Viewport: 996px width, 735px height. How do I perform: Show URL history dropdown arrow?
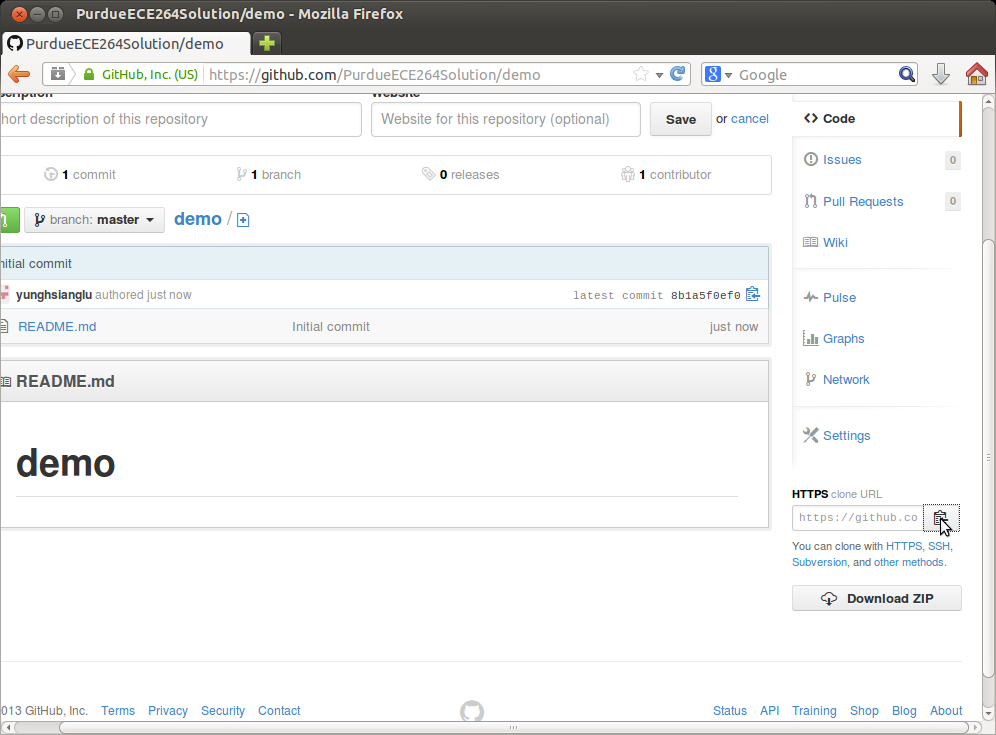659,75
